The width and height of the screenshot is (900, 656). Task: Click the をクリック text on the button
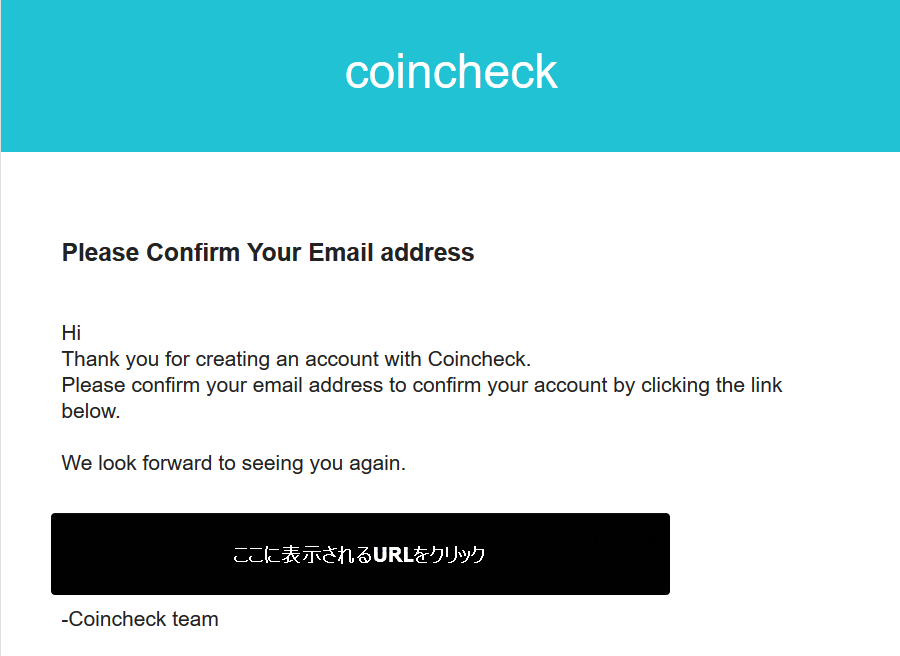coord(449,554)
